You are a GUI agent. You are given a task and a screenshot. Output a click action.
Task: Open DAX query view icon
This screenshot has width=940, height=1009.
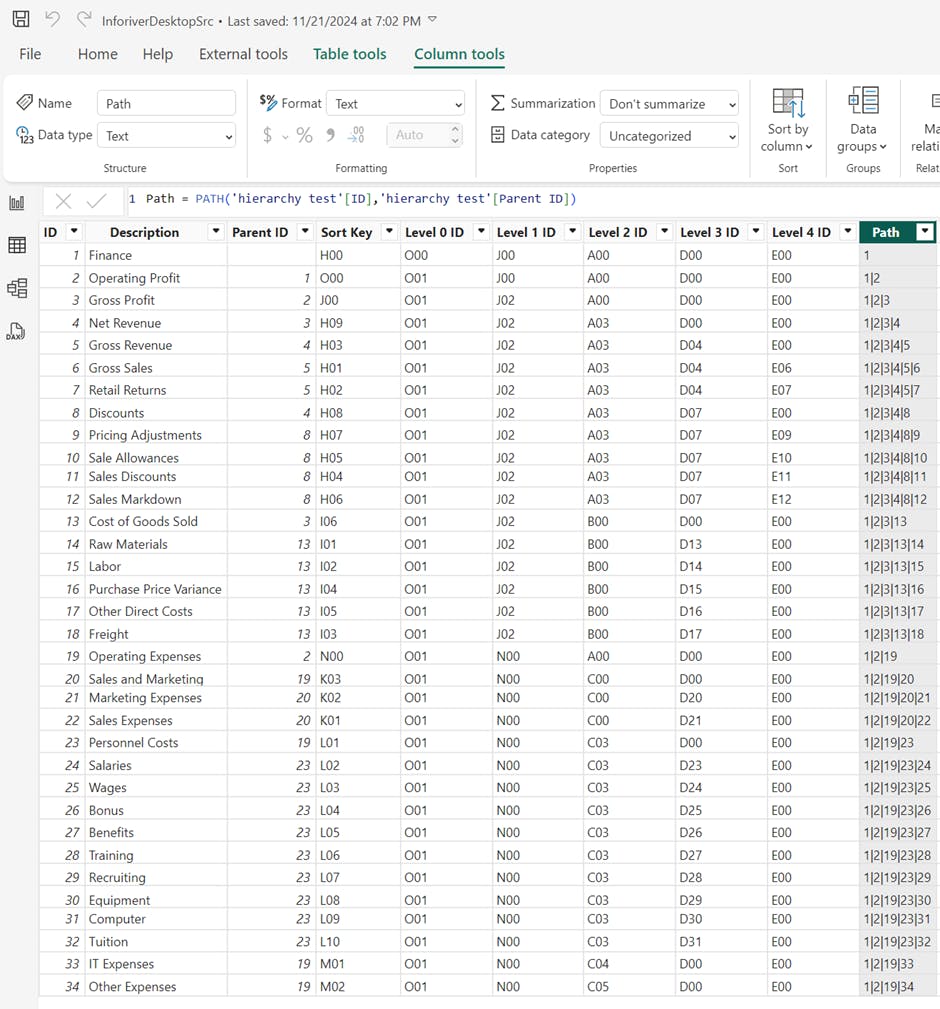coord(15,332)
